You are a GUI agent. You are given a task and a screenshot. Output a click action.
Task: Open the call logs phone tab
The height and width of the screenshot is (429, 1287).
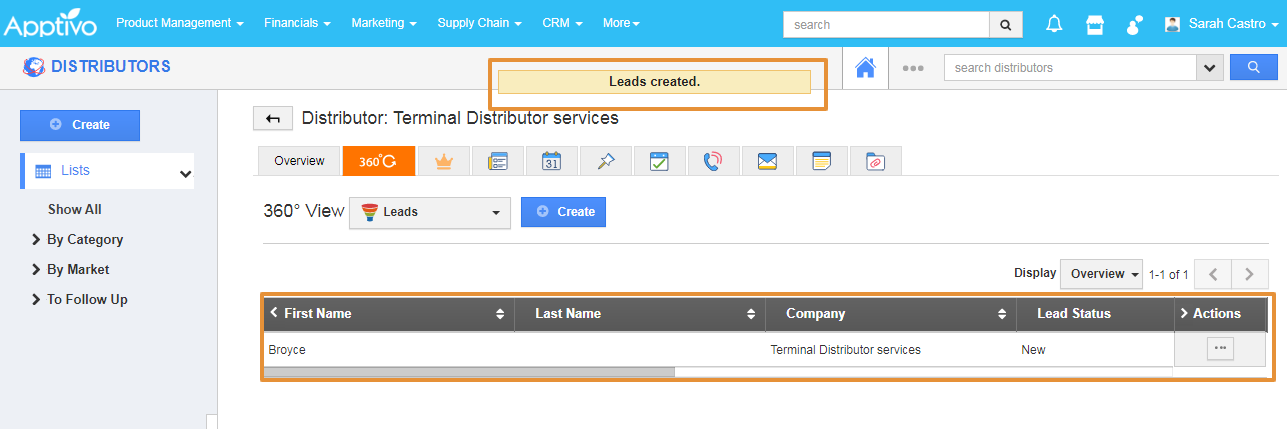coord(713,161)
